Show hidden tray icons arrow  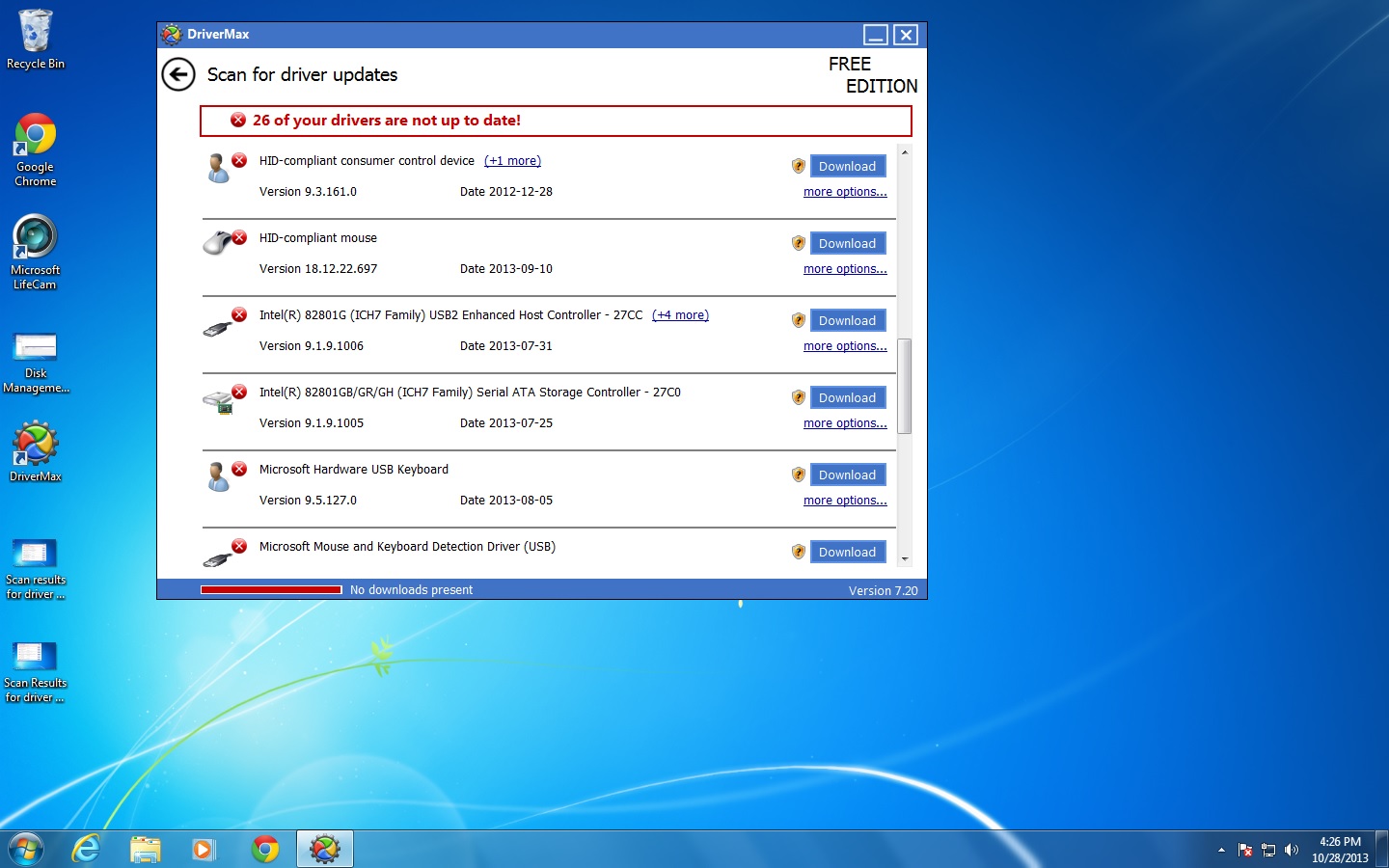point(1221,850)
